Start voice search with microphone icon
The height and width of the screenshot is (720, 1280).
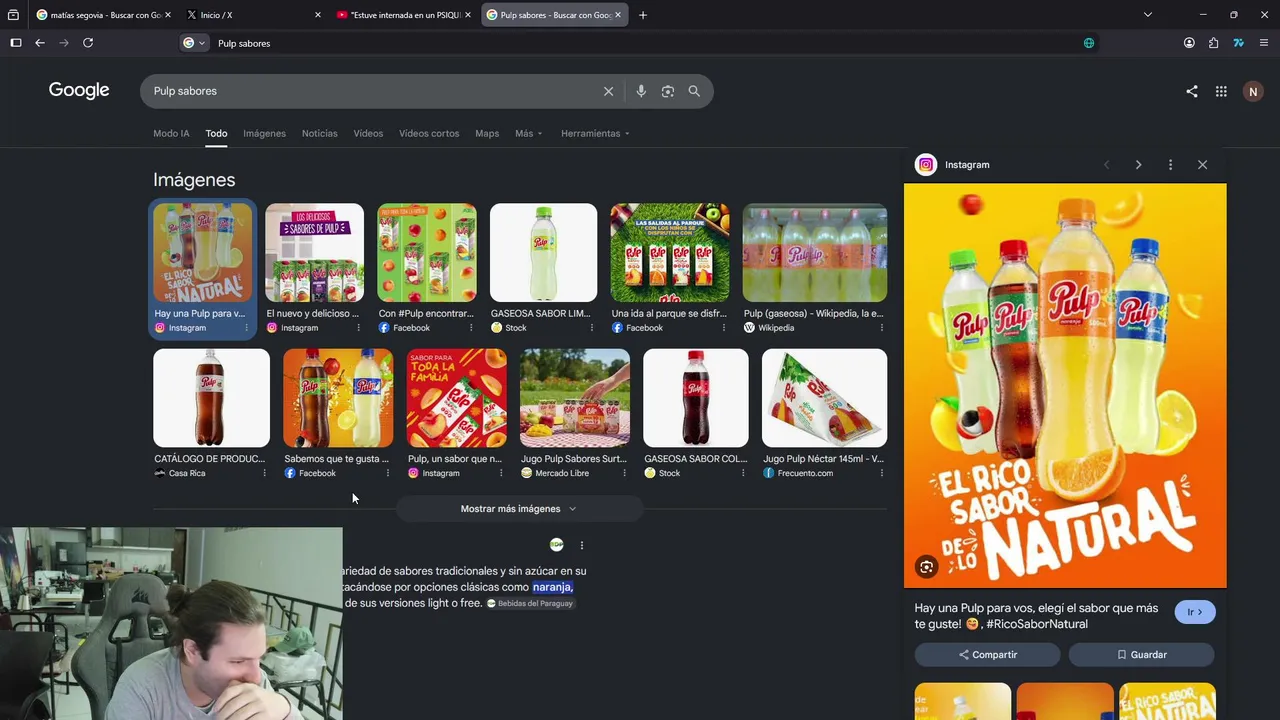641,91
